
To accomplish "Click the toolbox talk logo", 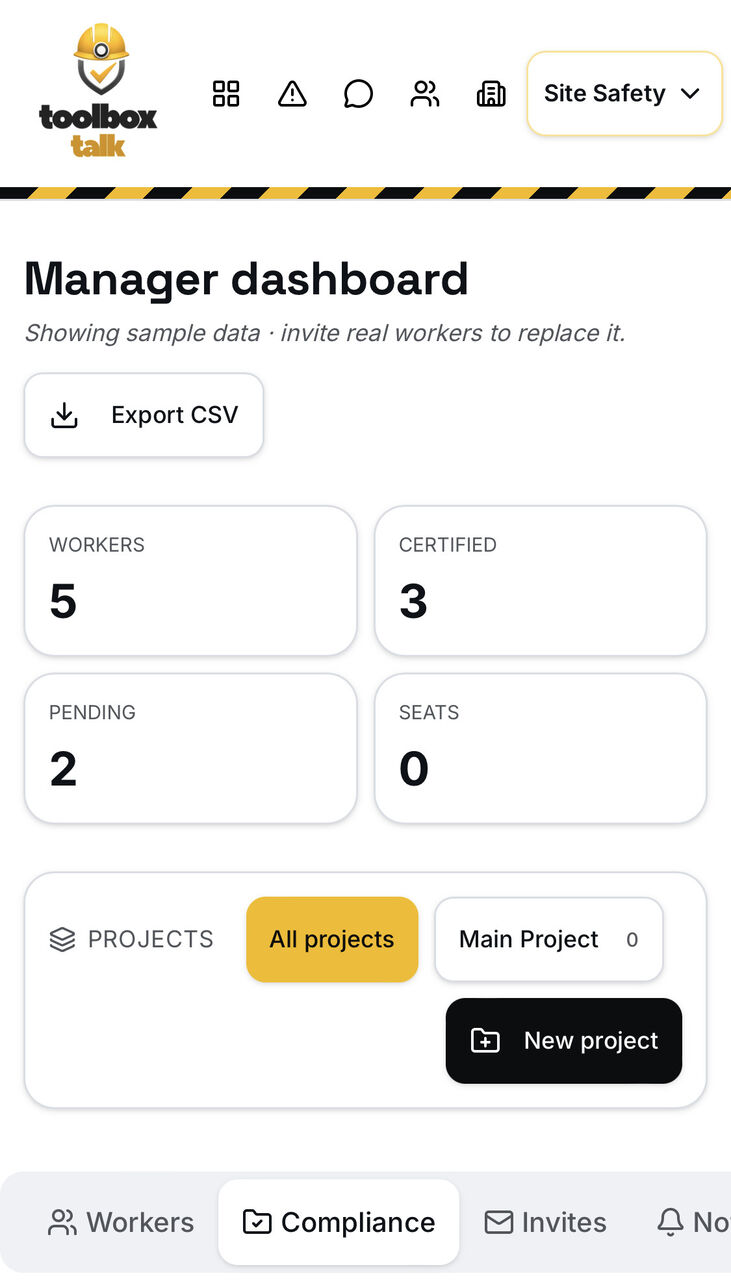I will coord(98,91).
